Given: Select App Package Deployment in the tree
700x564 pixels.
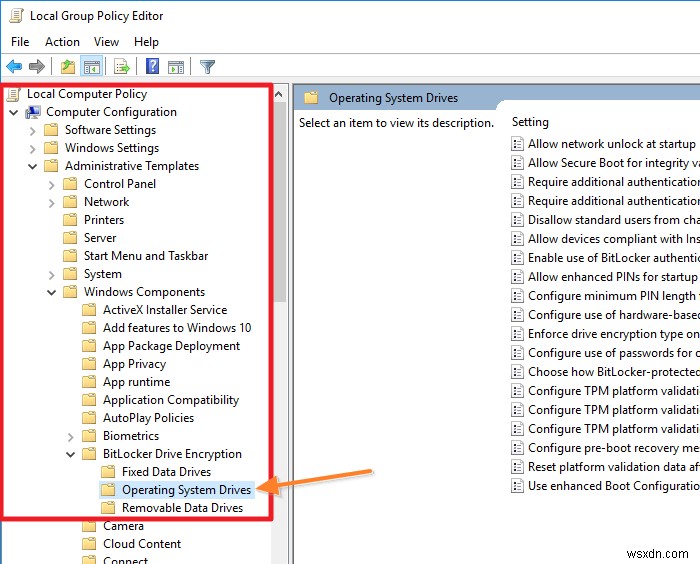Looking at the screenshot, I should click(171, 346).
